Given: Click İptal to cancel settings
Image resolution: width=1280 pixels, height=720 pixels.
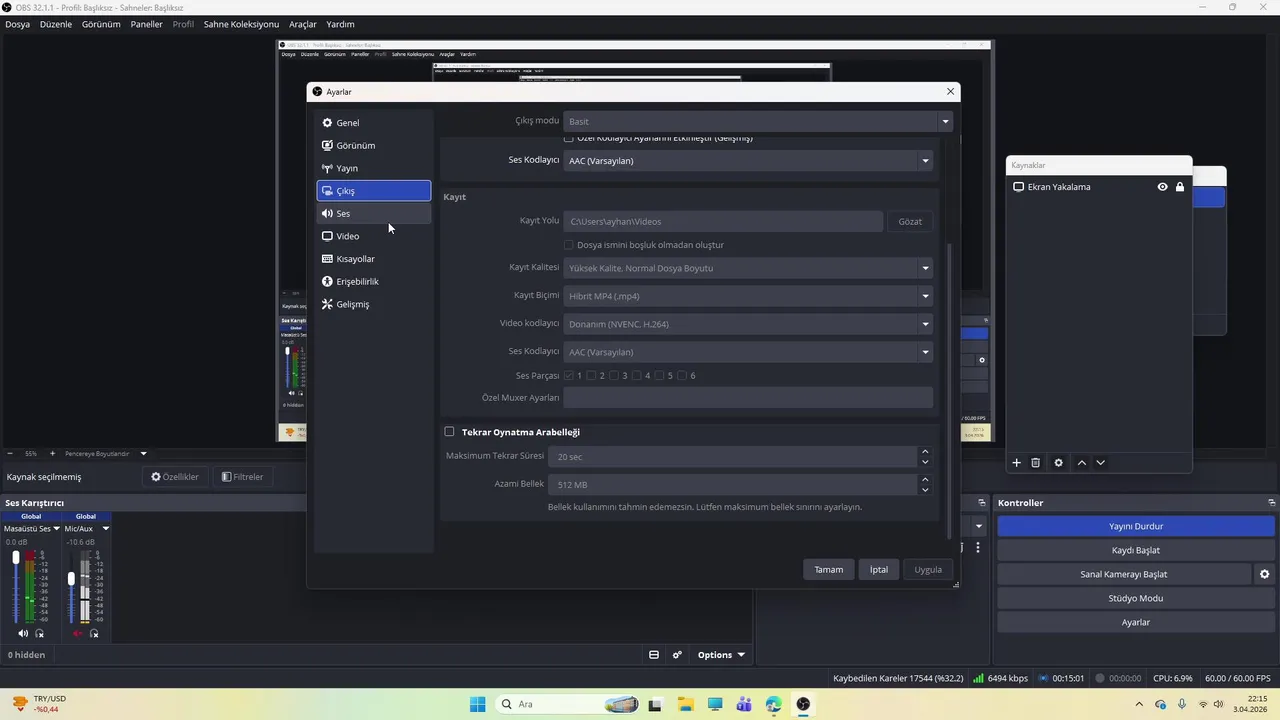Looking at the screenshot, I should coord(879,569).
